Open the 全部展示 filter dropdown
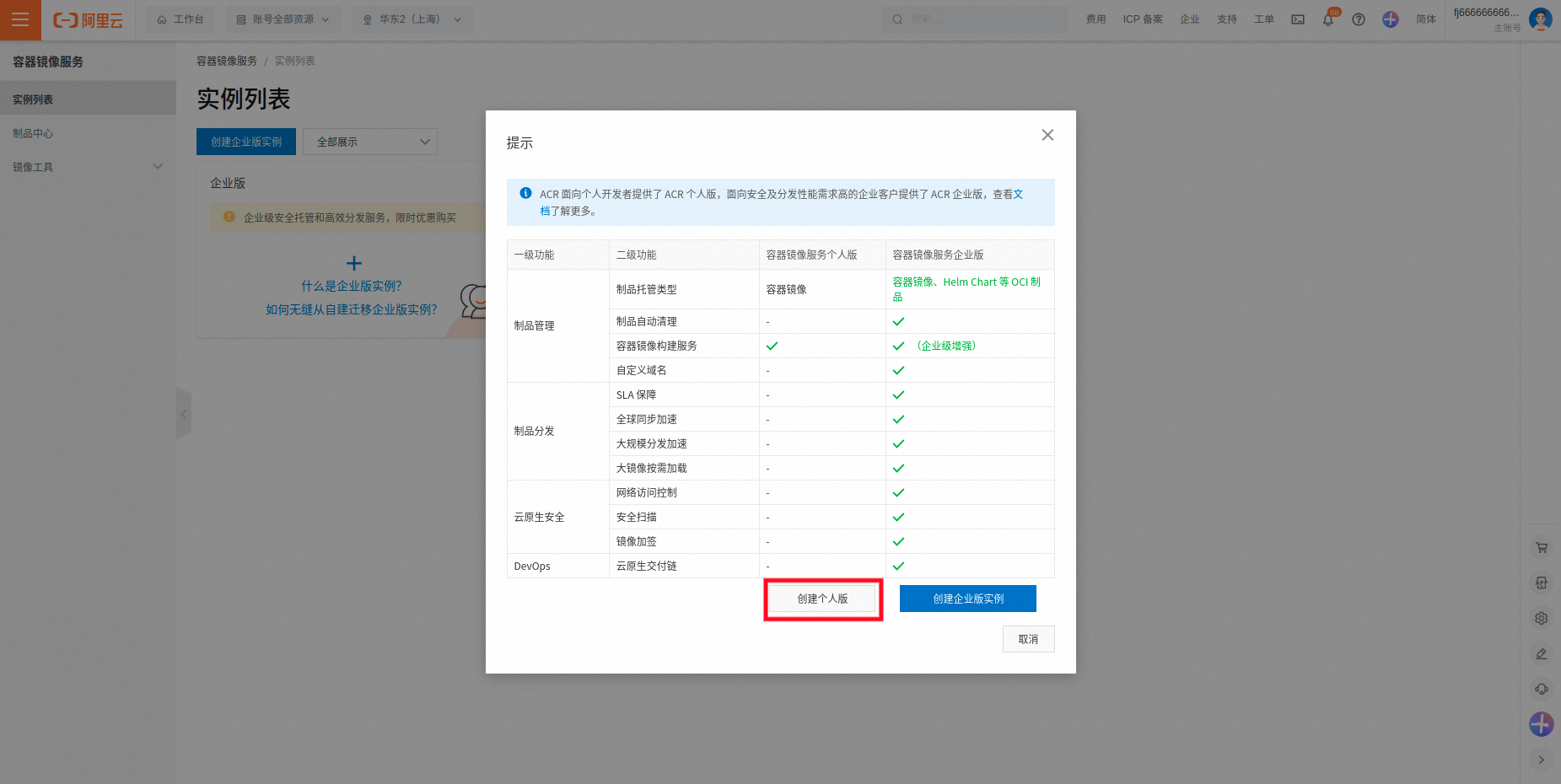Viewport: 1561px width, 784px height. tap(370, 142)
